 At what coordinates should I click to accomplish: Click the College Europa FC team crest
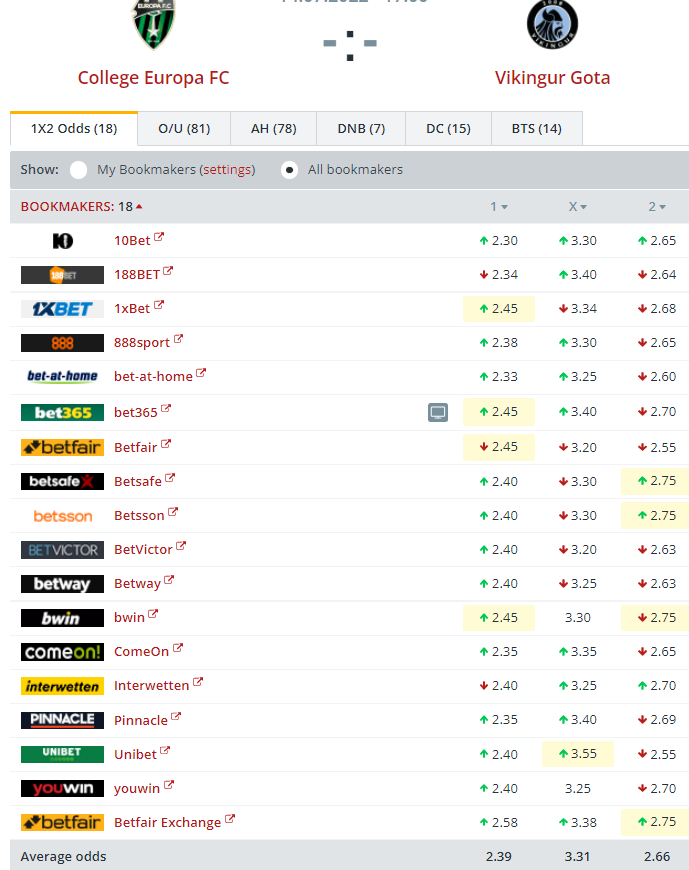point(154,25)
